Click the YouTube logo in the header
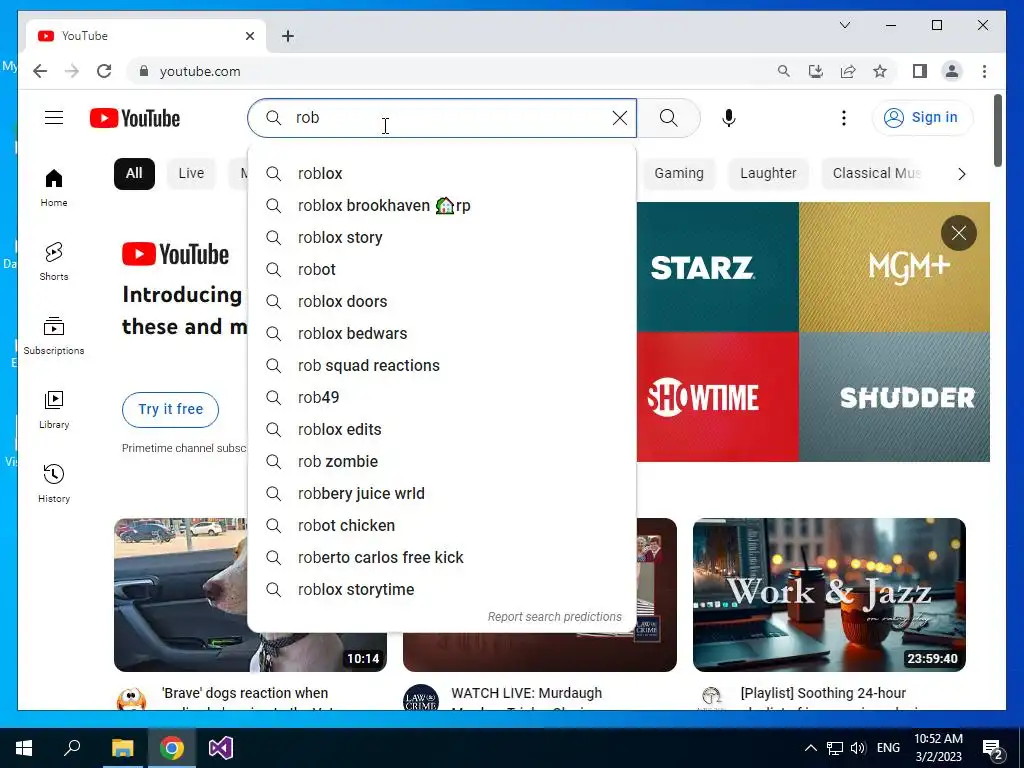 click(135, 118)
